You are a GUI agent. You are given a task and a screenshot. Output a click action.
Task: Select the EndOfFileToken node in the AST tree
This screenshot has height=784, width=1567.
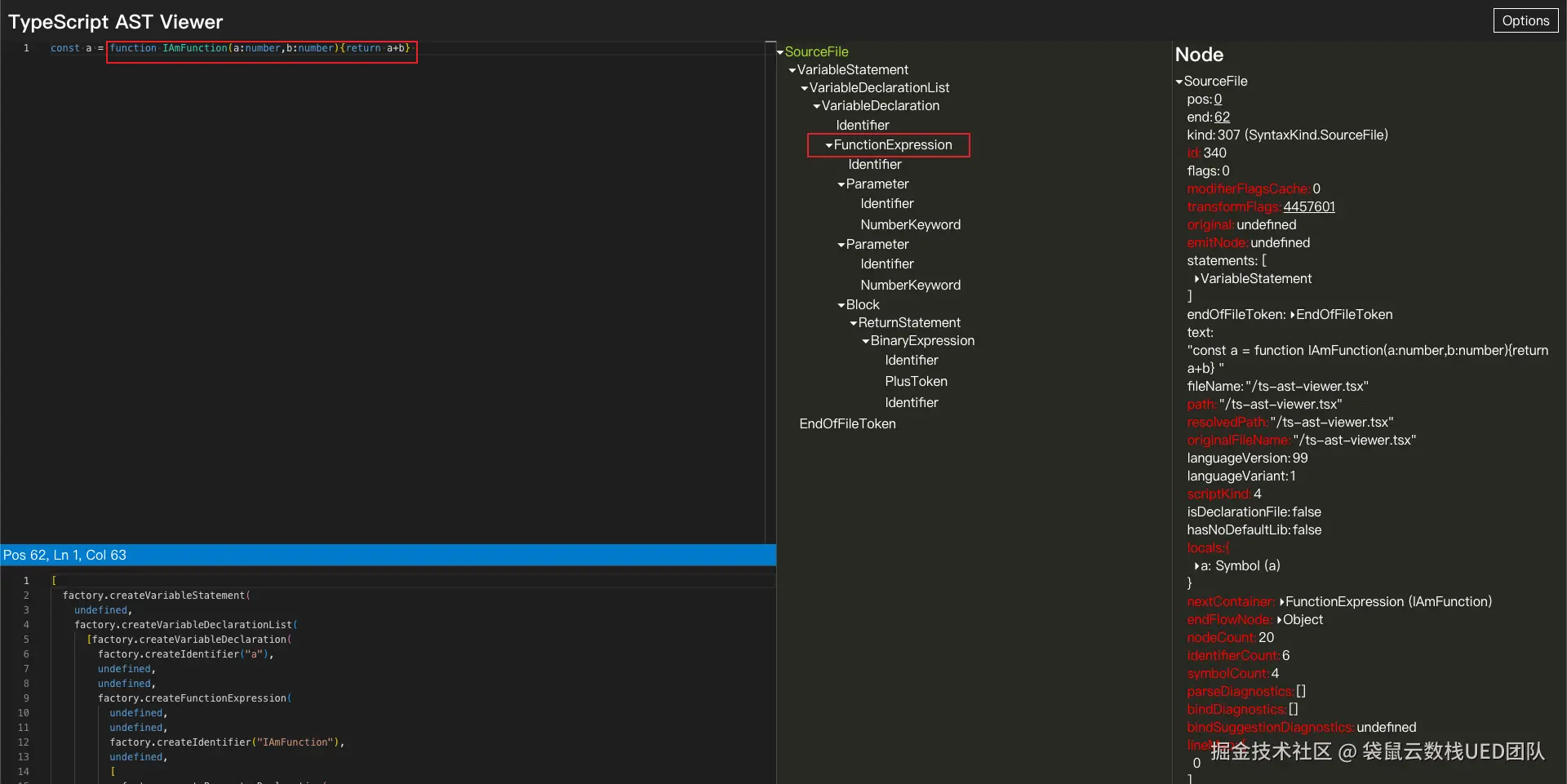[x=847, y=423]
